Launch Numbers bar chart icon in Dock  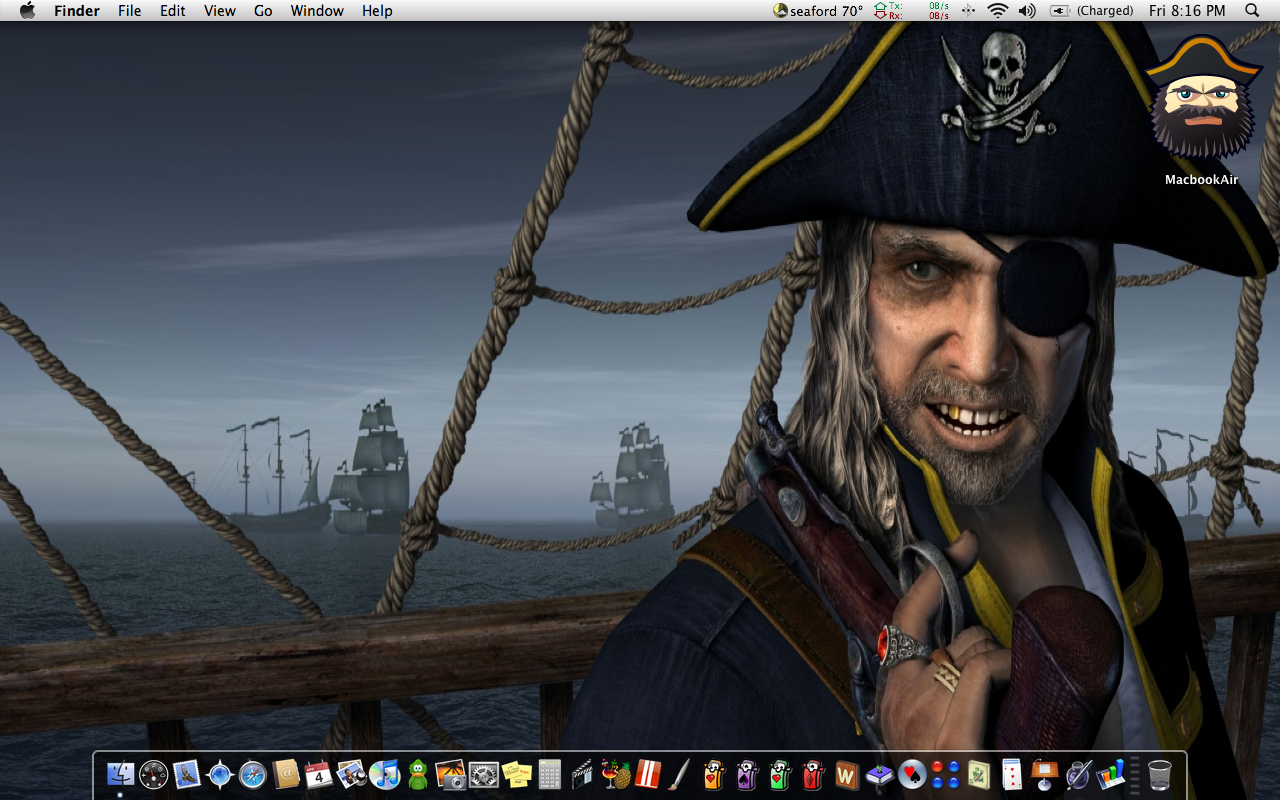tap(1110, 774)
